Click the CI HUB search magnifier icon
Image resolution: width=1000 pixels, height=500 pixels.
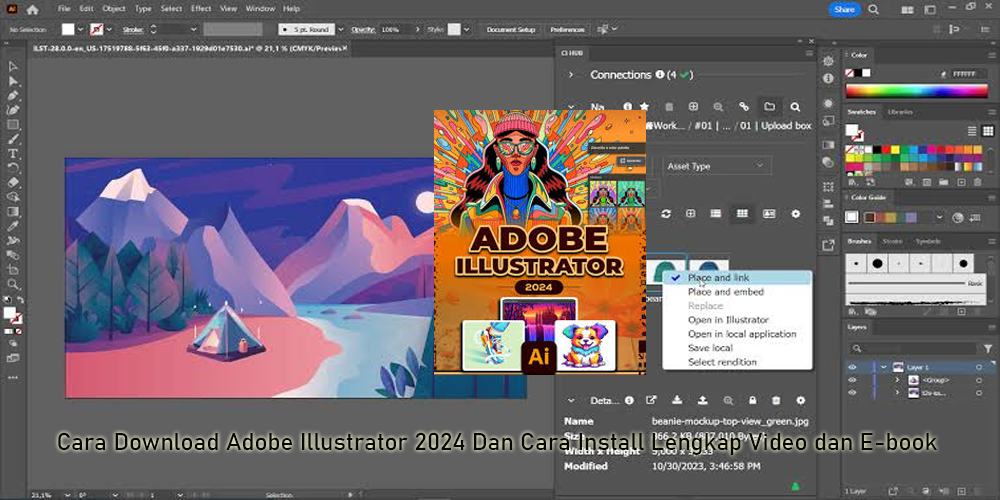click(795, 107)
